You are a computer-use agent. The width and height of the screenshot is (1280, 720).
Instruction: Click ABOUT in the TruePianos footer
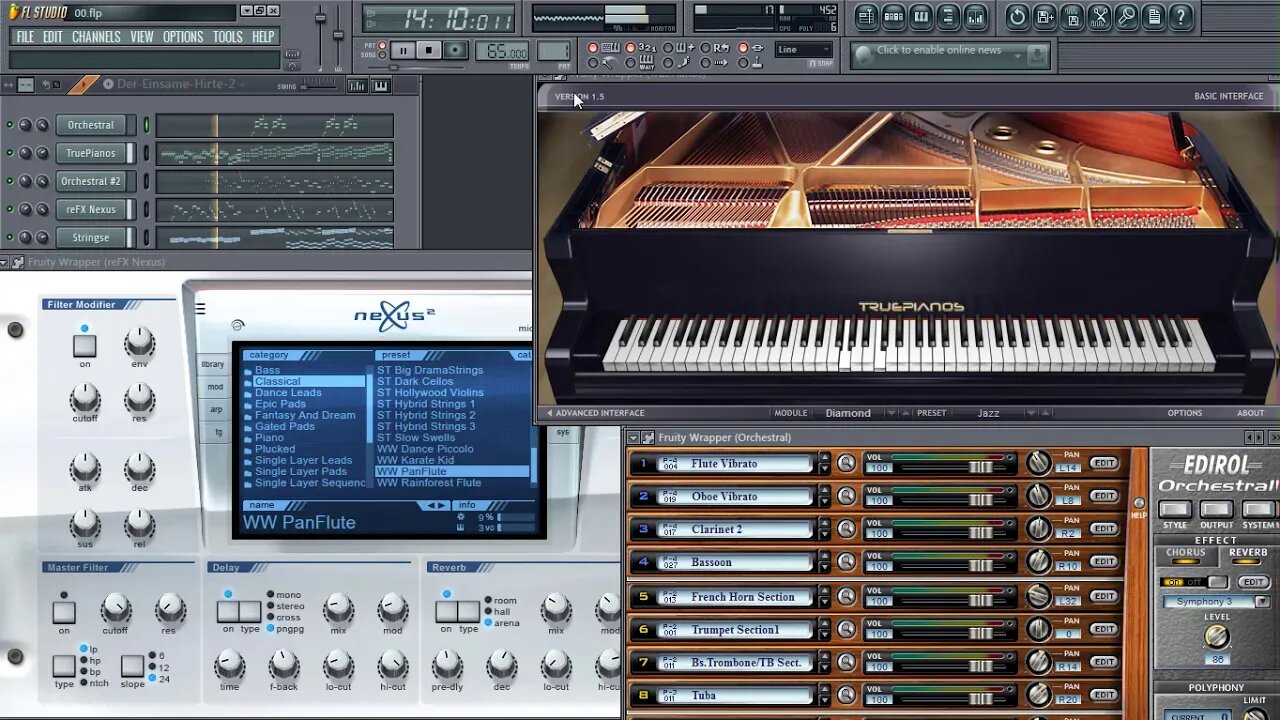(x=1251, y=413)
